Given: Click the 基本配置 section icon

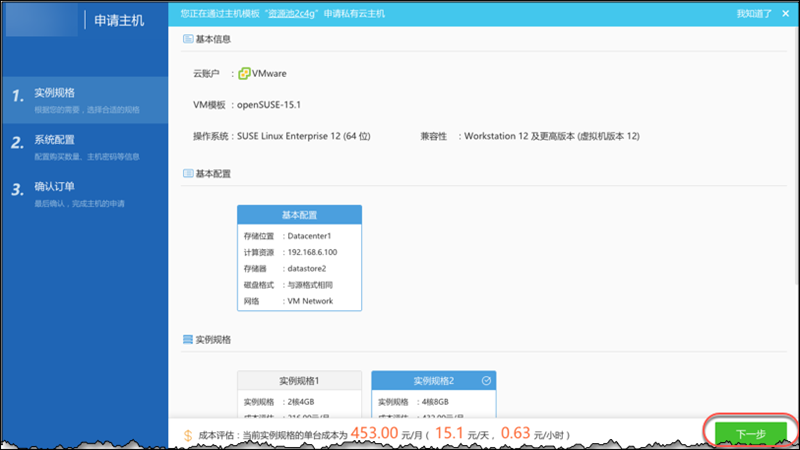Looking at the screenshot, I should pos(187,173).
